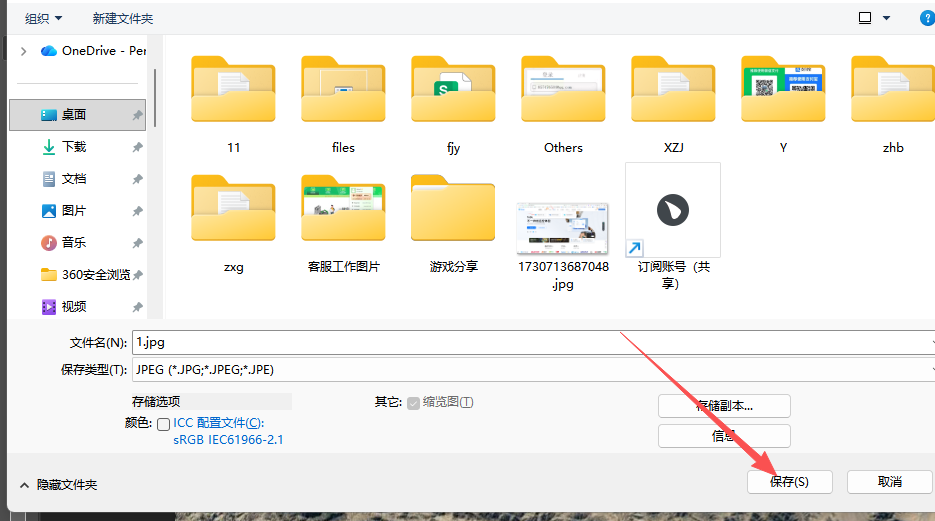Open the Others folder
This screenshot has height=521, width=935.
pyautogui.click(x=563, y=89)
